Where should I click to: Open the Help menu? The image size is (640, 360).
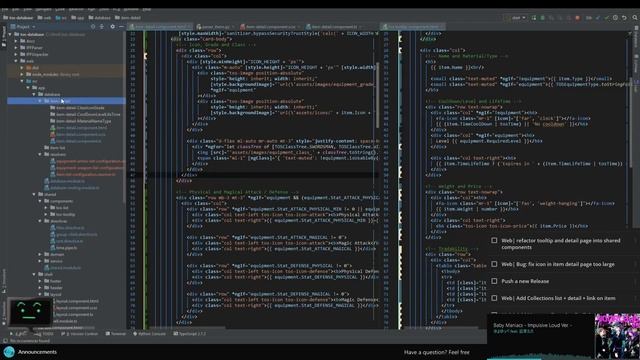147,9
